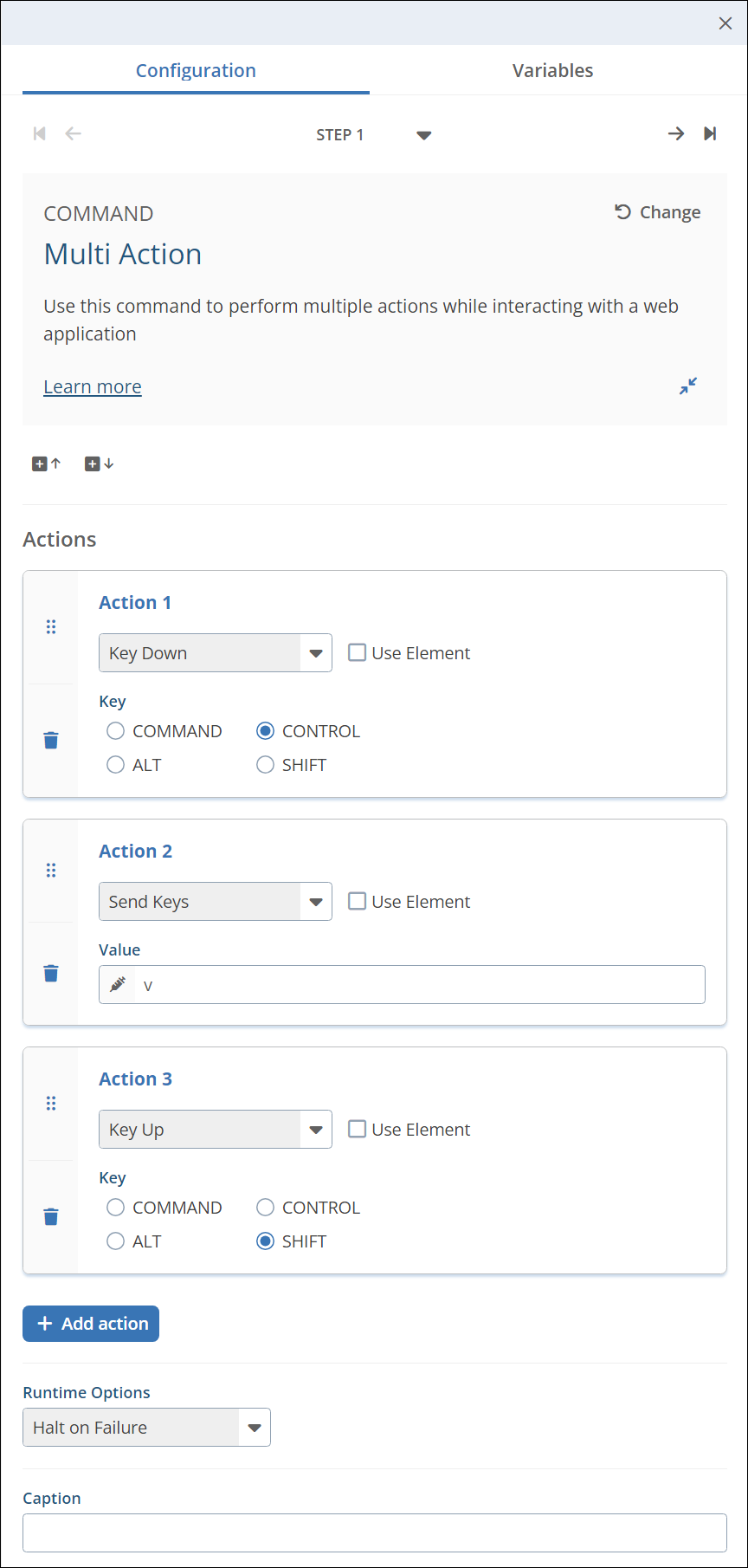
Task: Remove Action 3 using the trash icon
Action: [51, 1216]
